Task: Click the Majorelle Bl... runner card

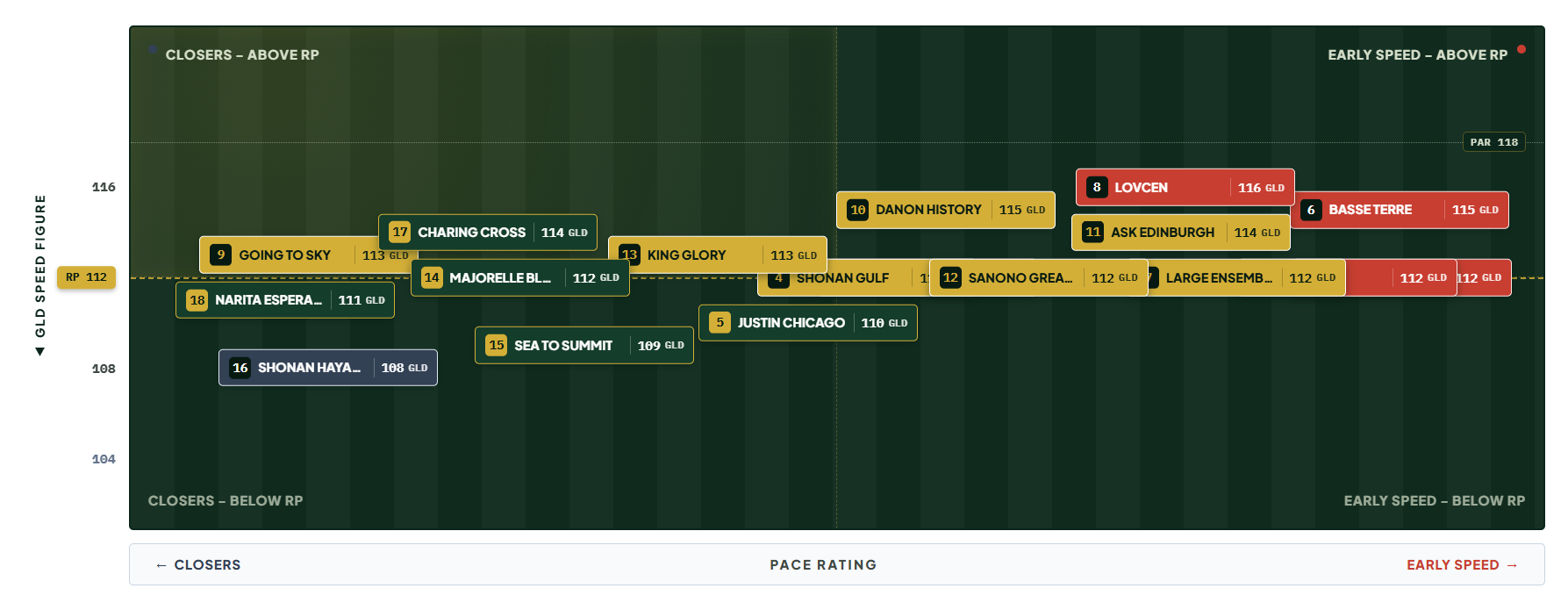Action: tap(520, 277)
